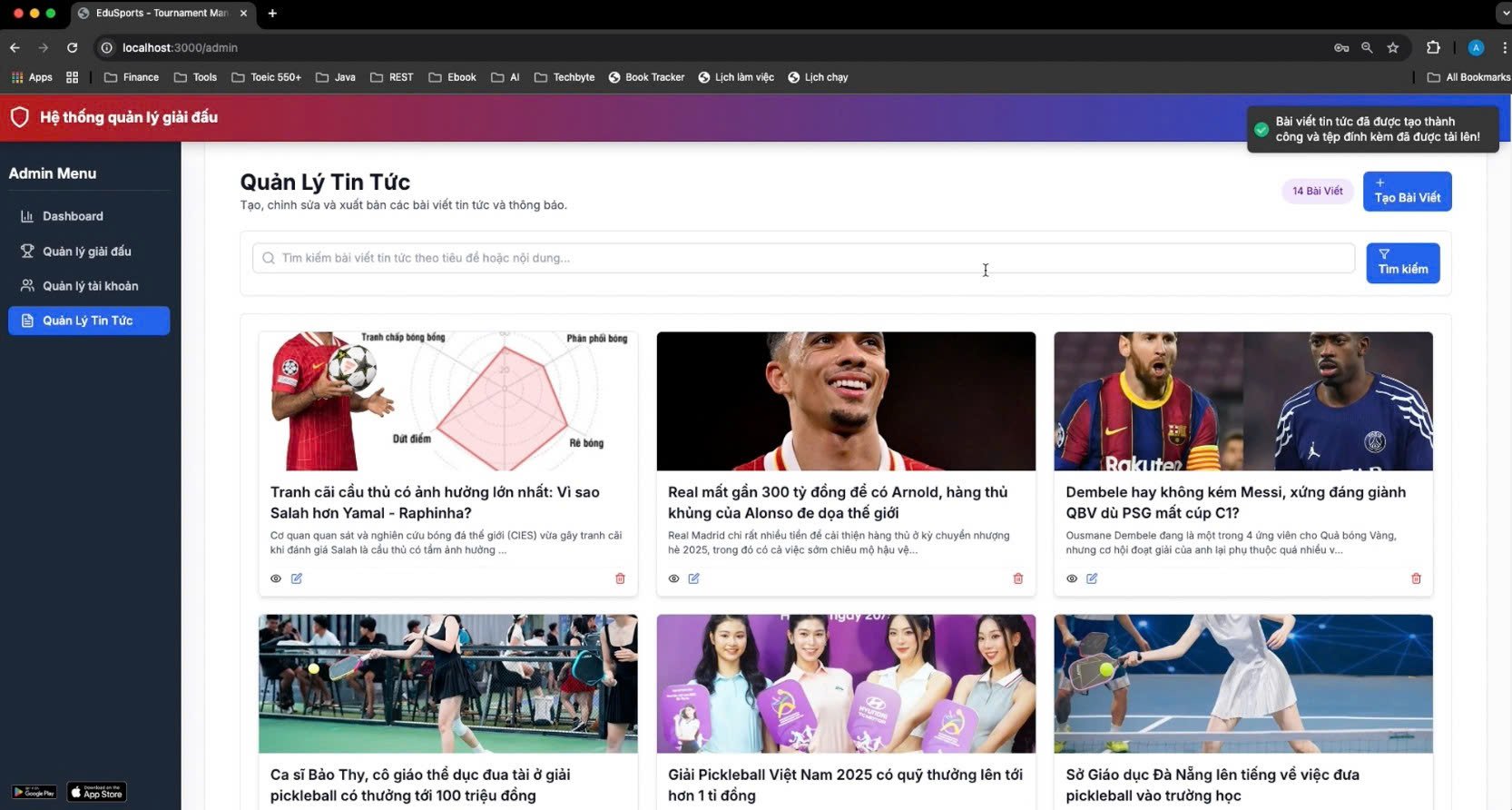Edit the Real mất gần 300 tỷ article

point(694,578)
